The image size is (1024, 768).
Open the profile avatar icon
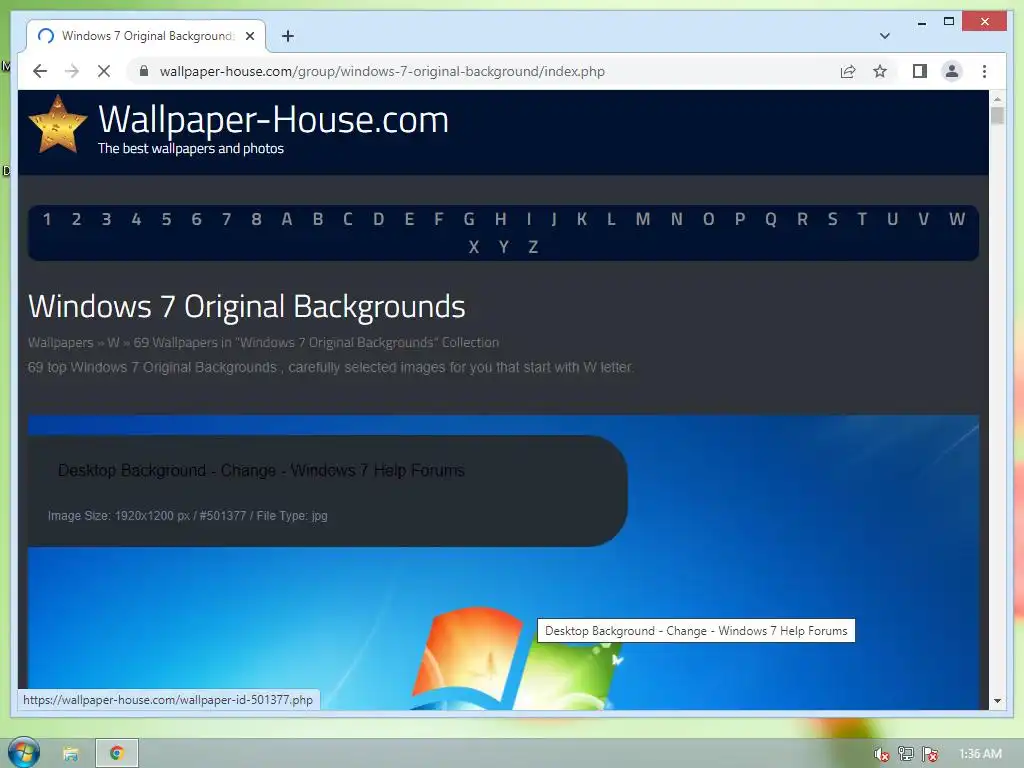pos(952,71)
